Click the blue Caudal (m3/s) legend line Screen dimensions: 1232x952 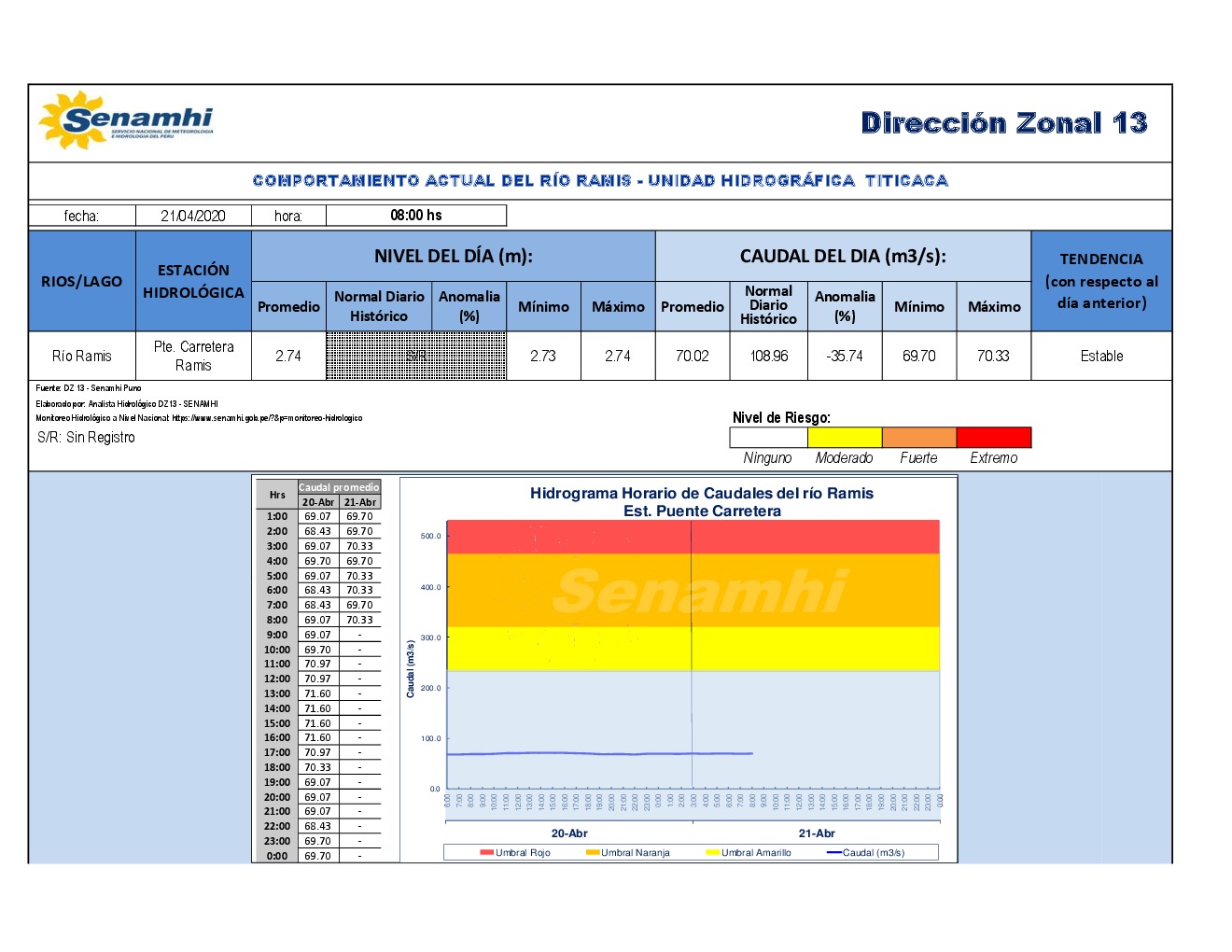[x=833, y=852]
